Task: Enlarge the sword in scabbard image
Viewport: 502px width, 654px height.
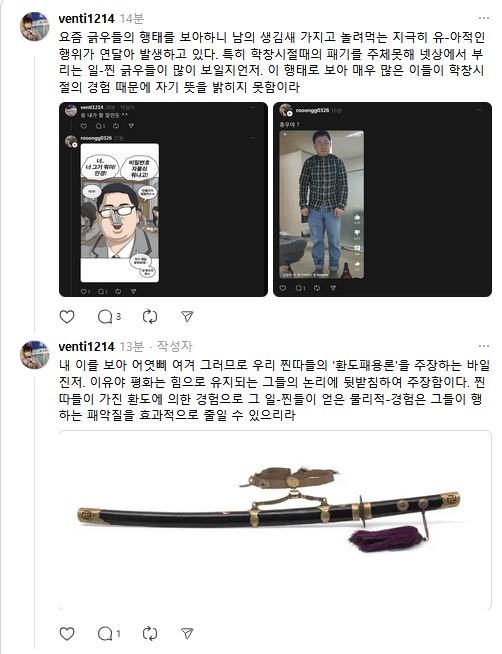Action: pos(275,520)
